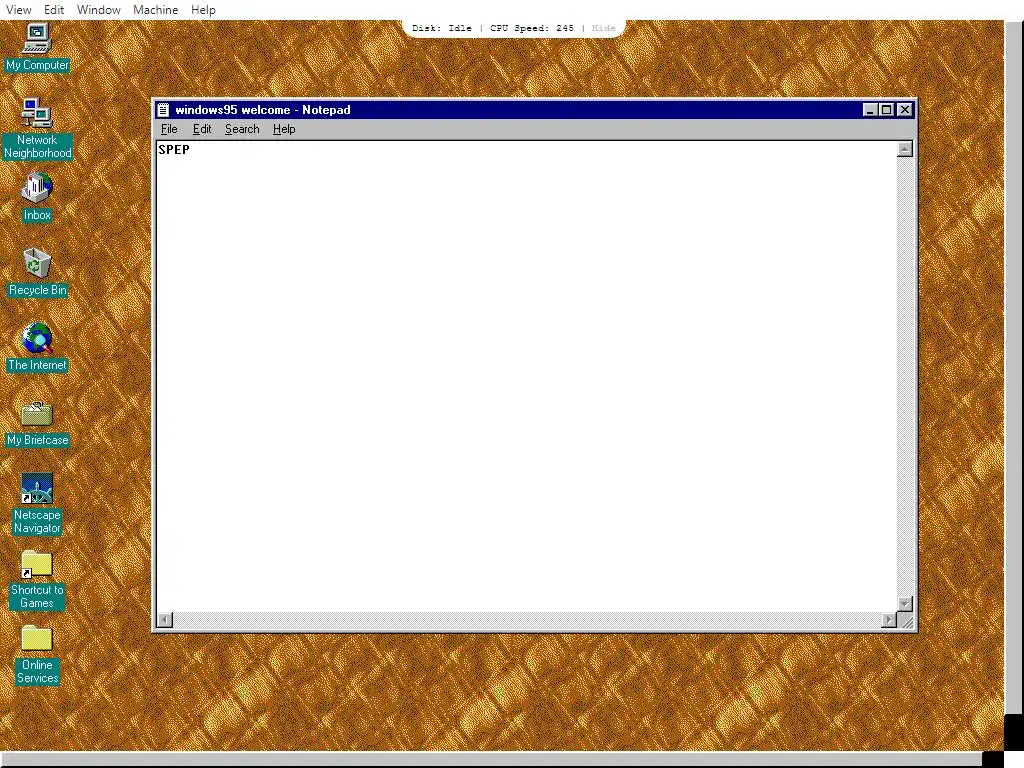Screen dimensions: 1024x768
Task: Maximize the Notepad window
Action: (x=886, y=110)
